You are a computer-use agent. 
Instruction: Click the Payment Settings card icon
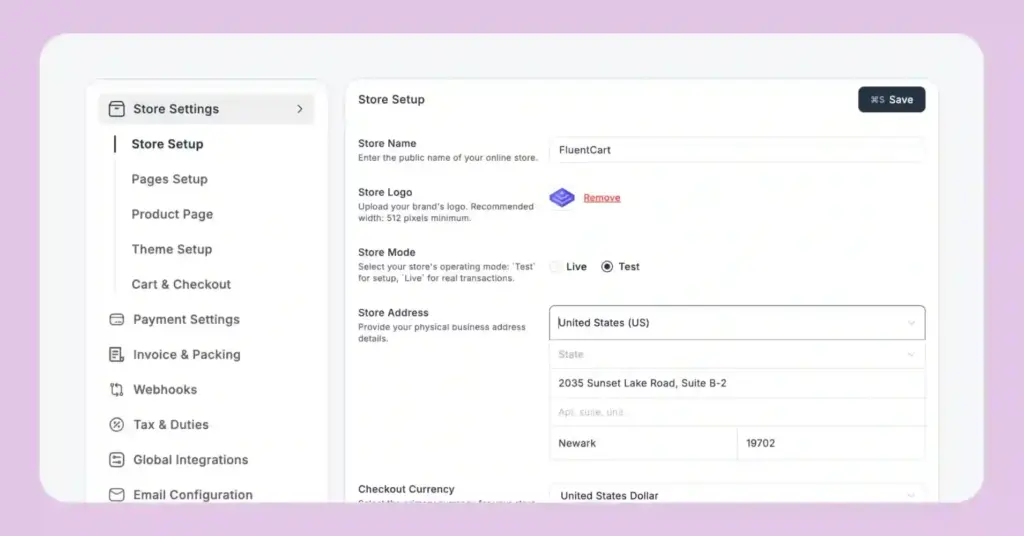(117, 320)
